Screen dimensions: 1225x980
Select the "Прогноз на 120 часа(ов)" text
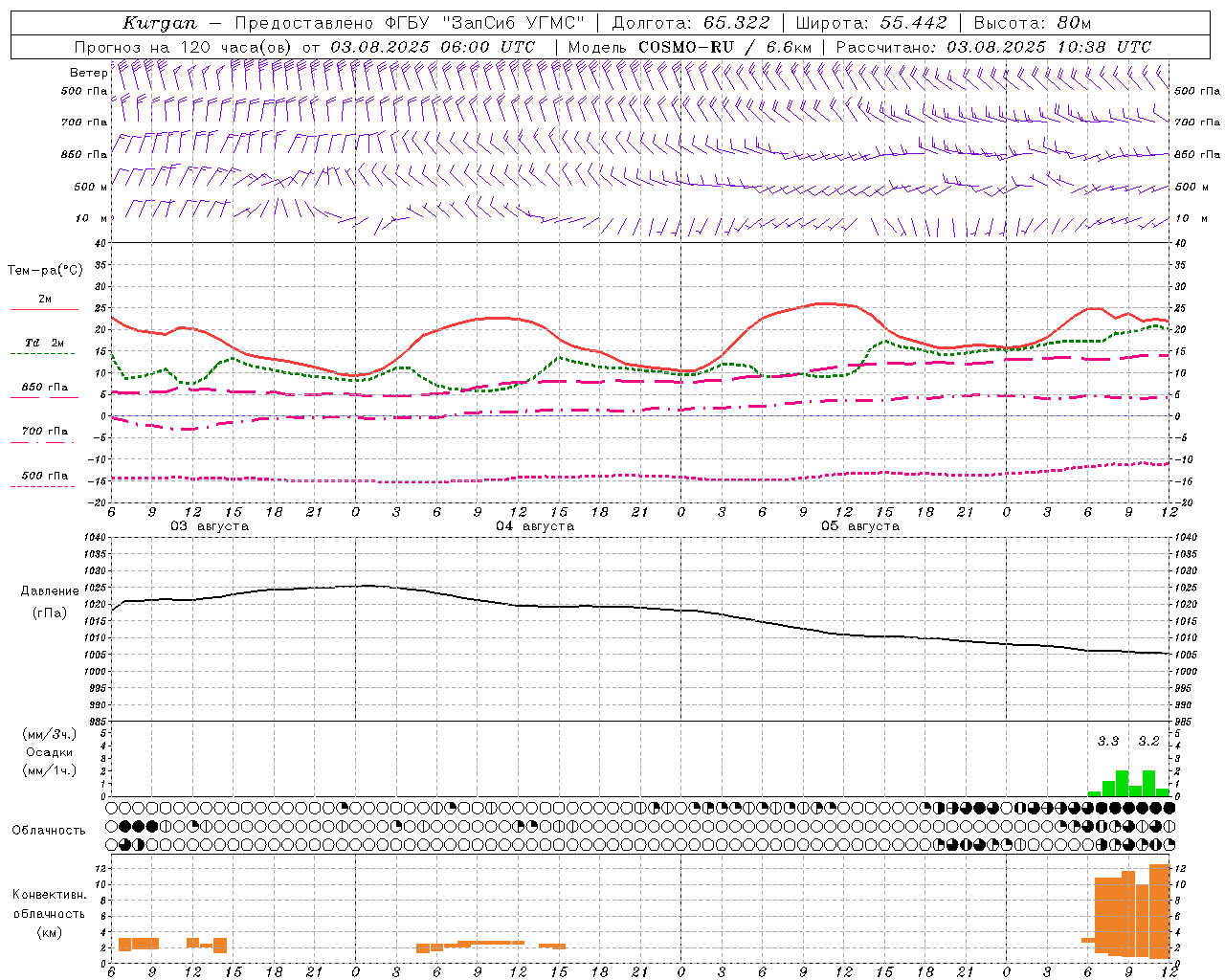coord(184,47)
